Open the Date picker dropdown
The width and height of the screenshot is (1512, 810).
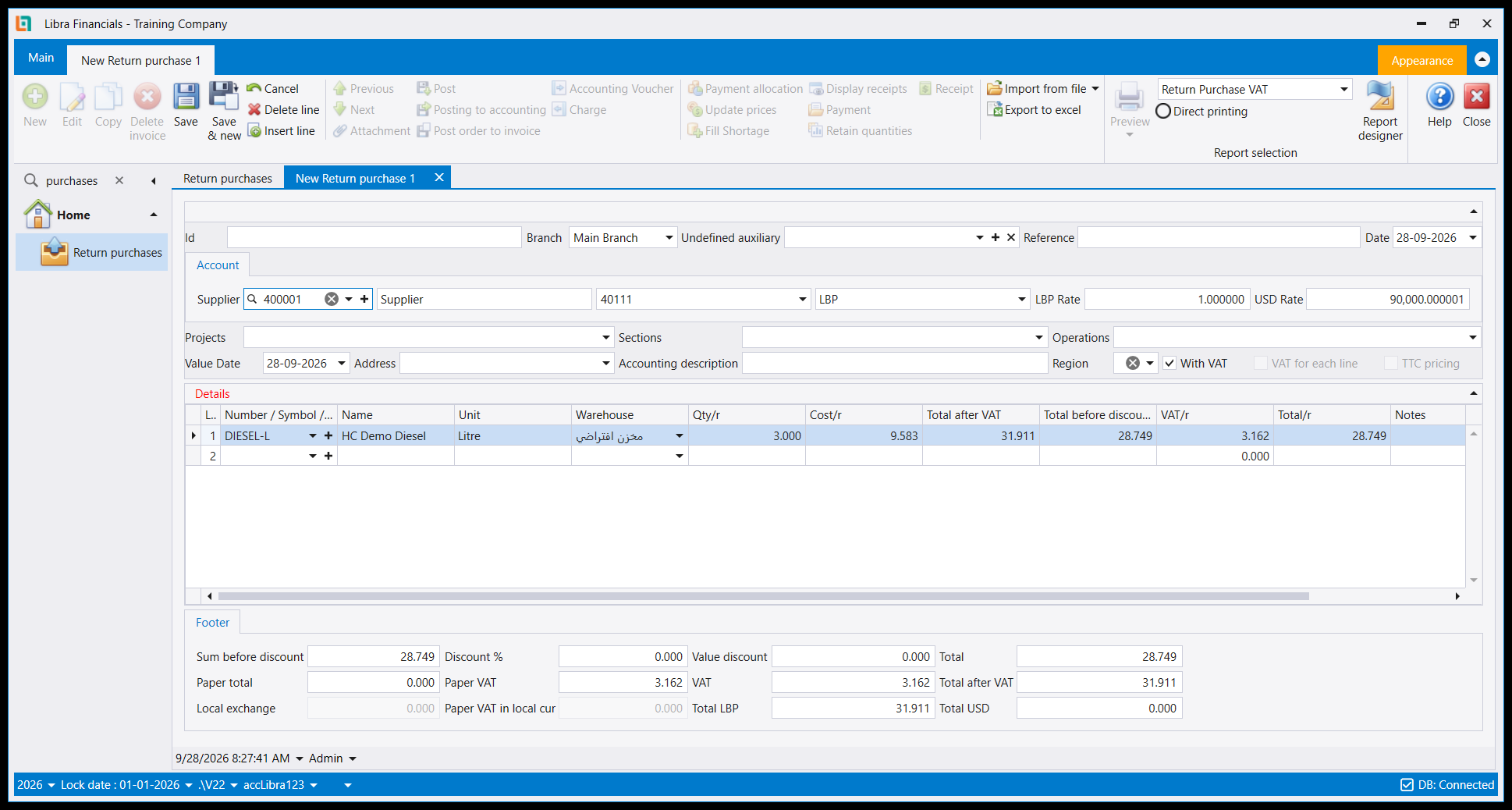[1473, 237]
